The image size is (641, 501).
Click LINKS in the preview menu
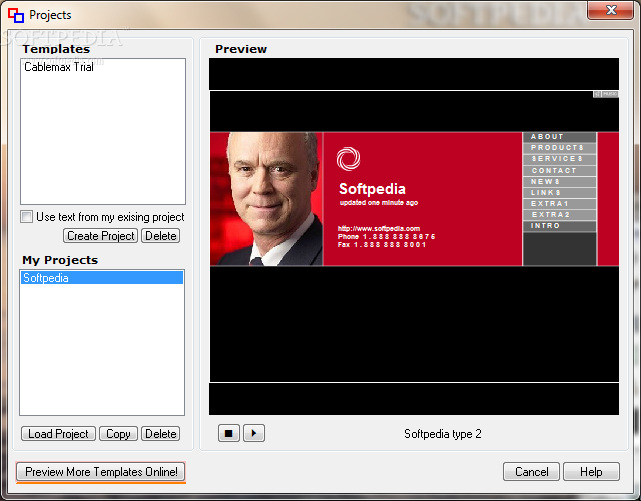pos(559,192)
